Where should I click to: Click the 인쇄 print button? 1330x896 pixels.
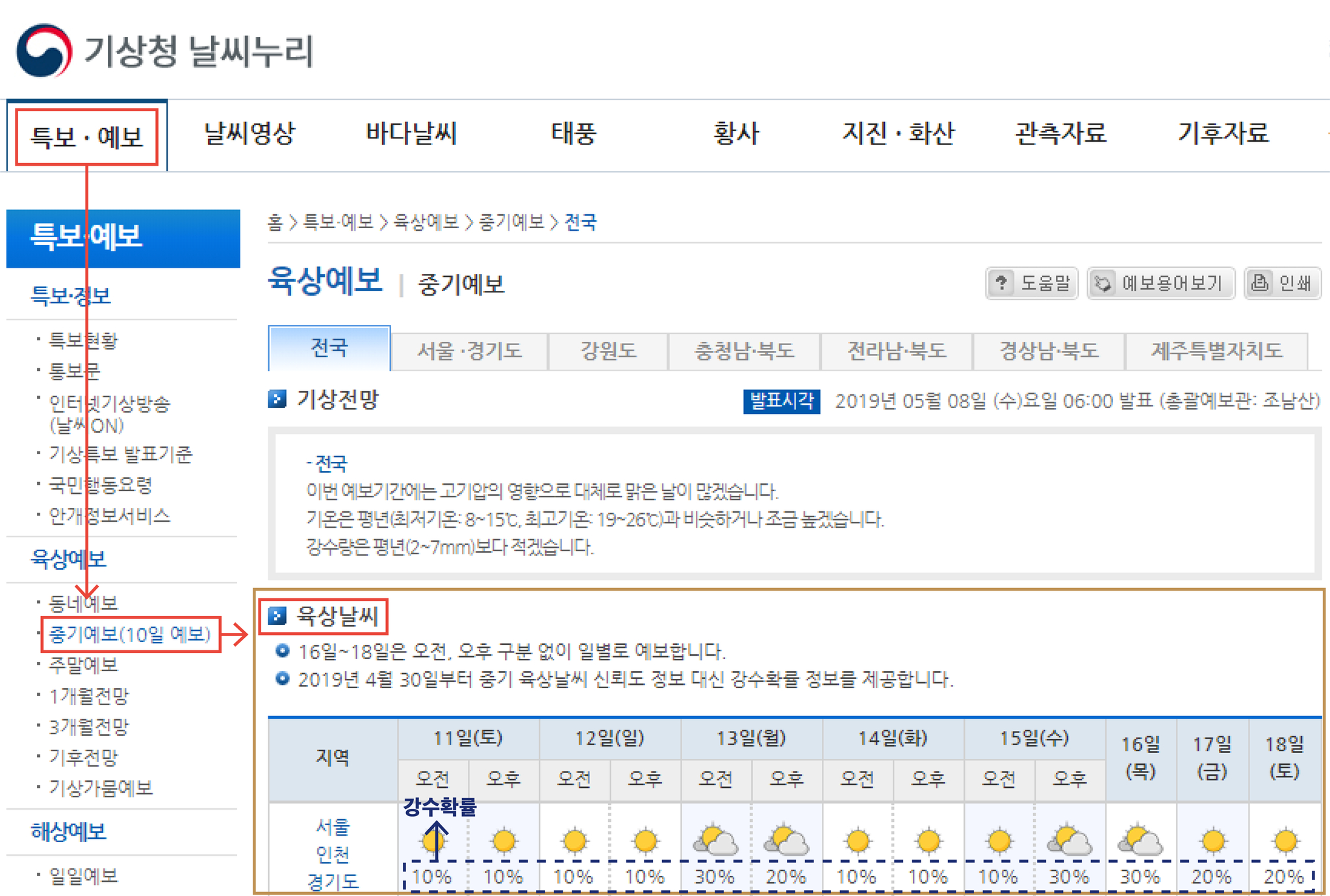coord(1282,283)
